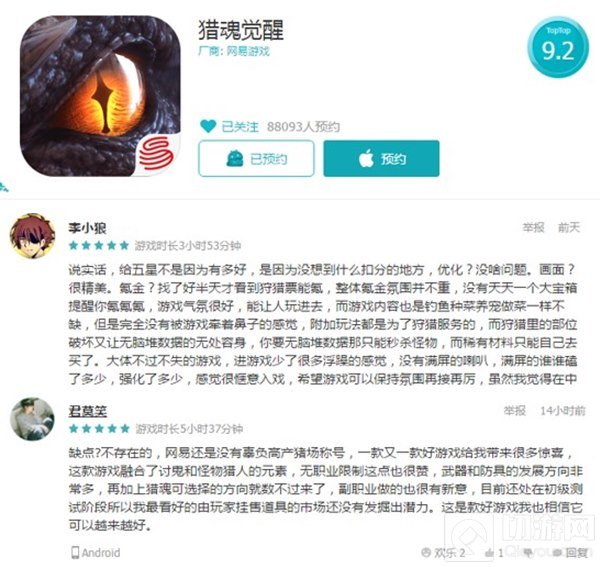This screenshot has width=600, height=567.
Task: Click the 猎魂觉醒 game title
Action: pyautogui.click(x=241, y=30)
